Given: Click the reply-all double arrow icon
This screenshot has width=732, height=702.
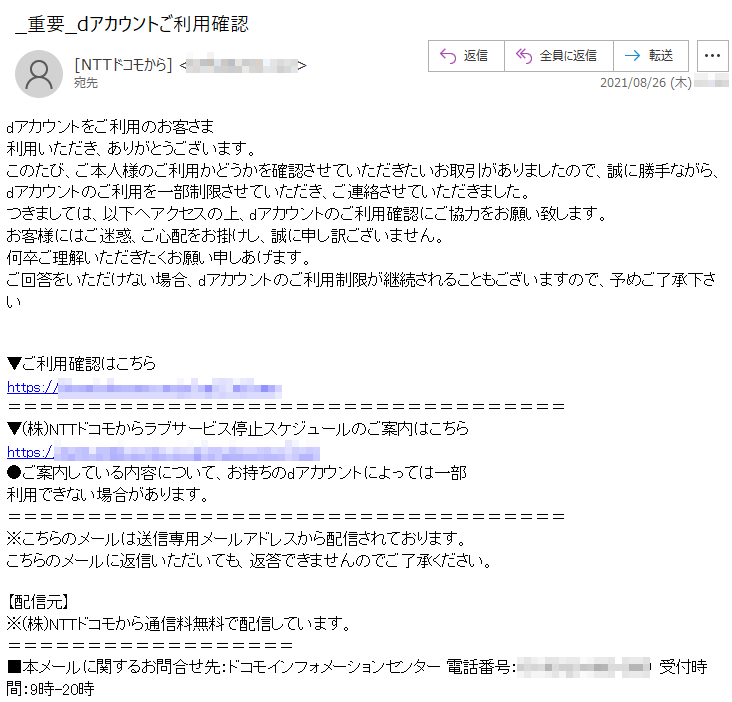Looking at the screenshot, I should pos(524,56).
